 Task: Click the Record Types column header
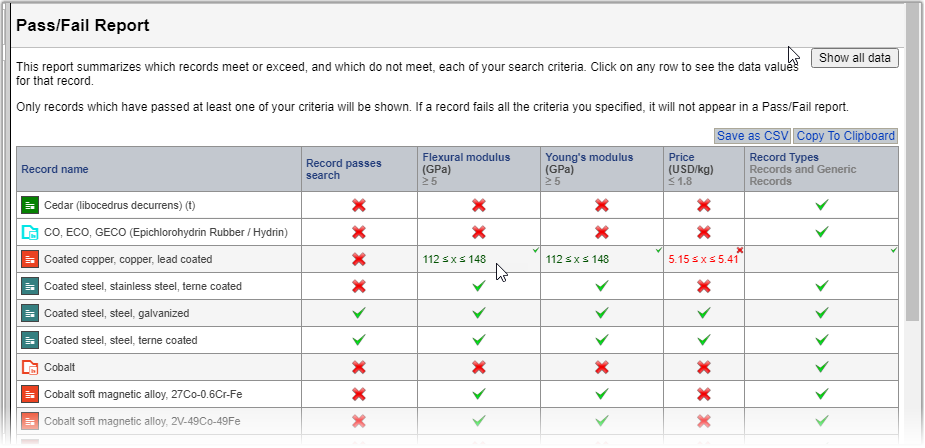pos(784,157)
